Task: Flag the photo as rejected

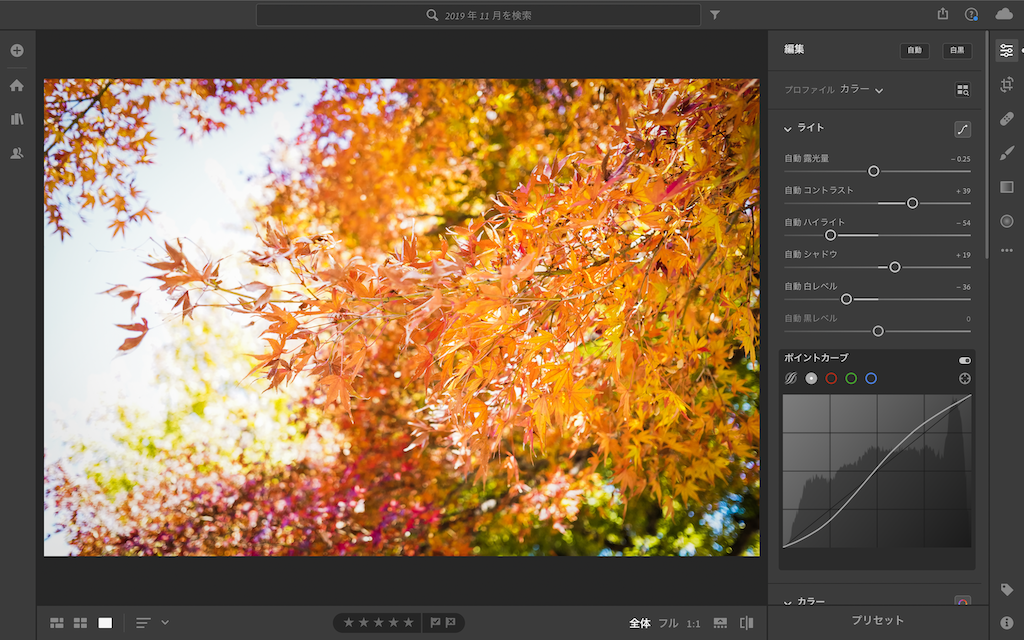Action: (x=451, y=623)
